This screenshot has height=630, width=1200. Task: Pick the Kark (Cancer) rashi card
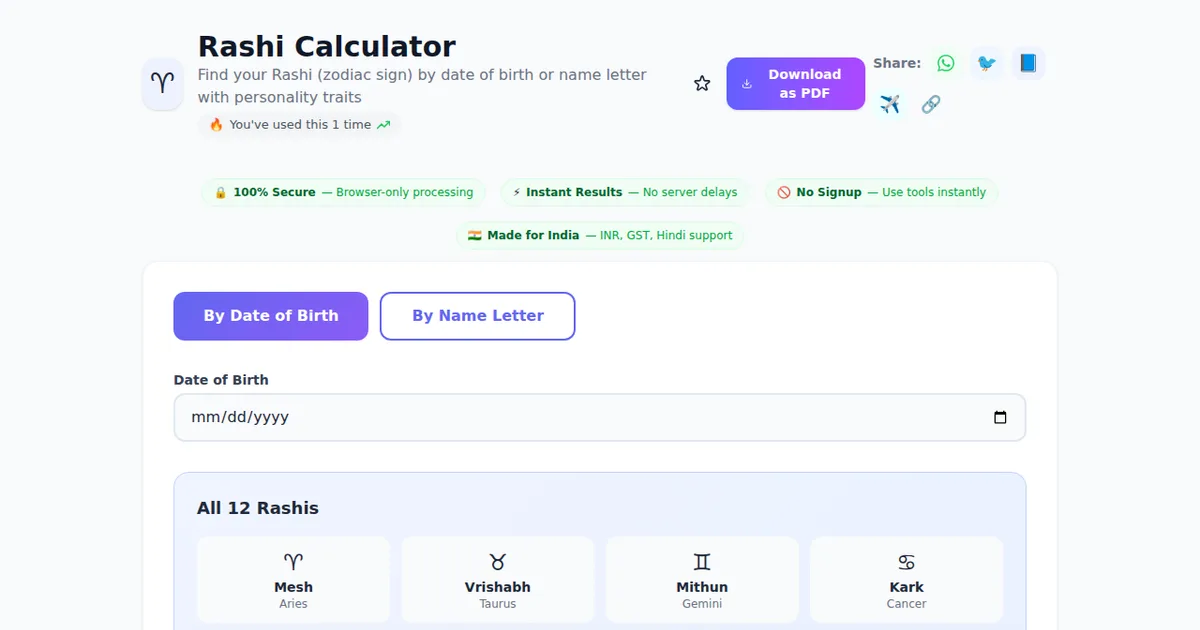[906, 580]
